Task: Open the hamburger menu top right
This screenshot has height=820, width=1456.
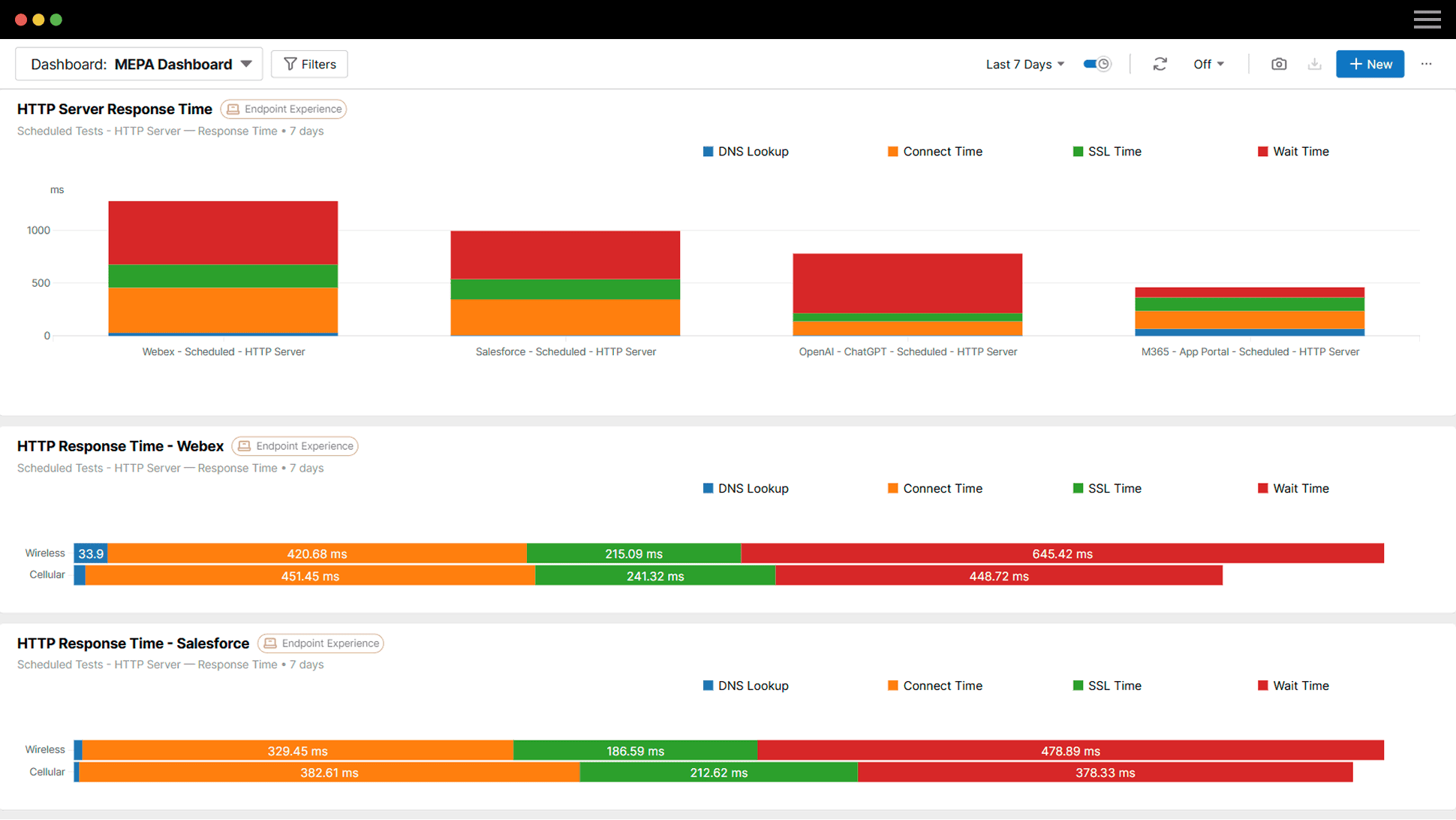Action: tap(1427, 19)
